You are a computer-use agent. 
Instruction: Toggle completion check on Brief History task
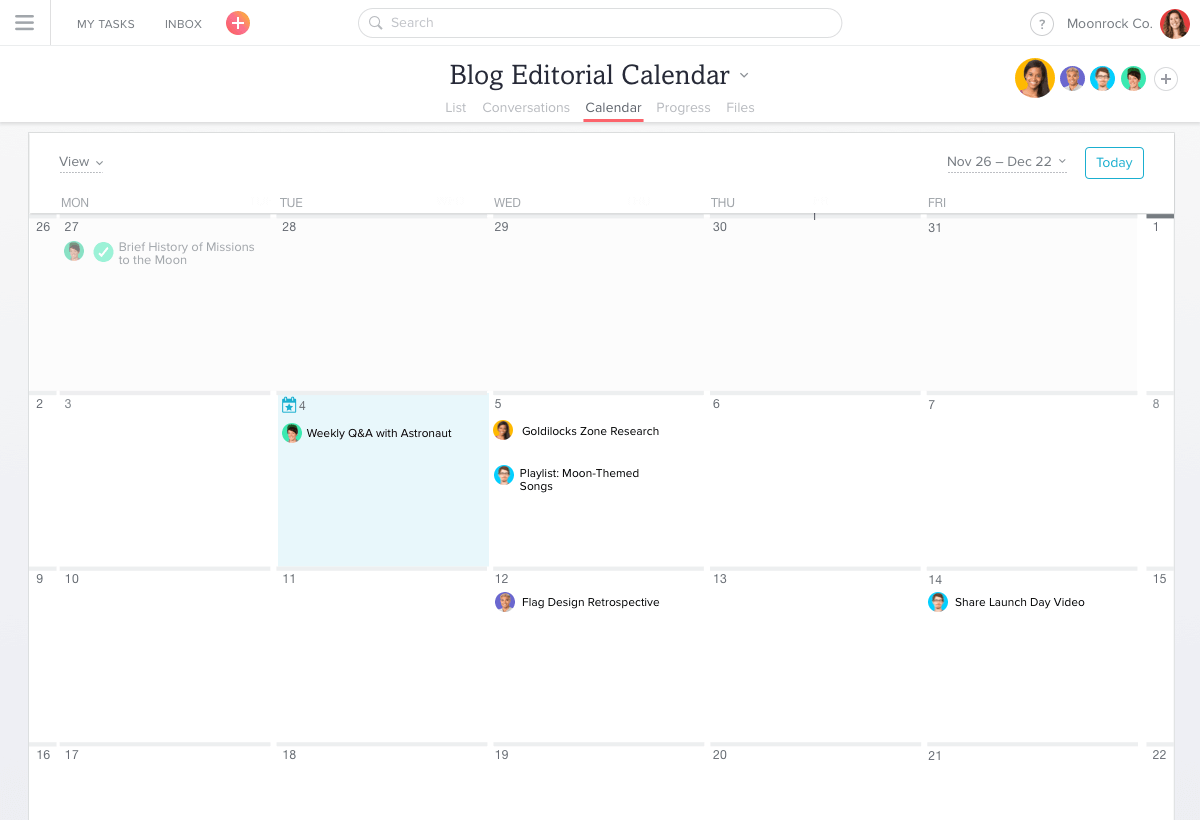point(104,252)
